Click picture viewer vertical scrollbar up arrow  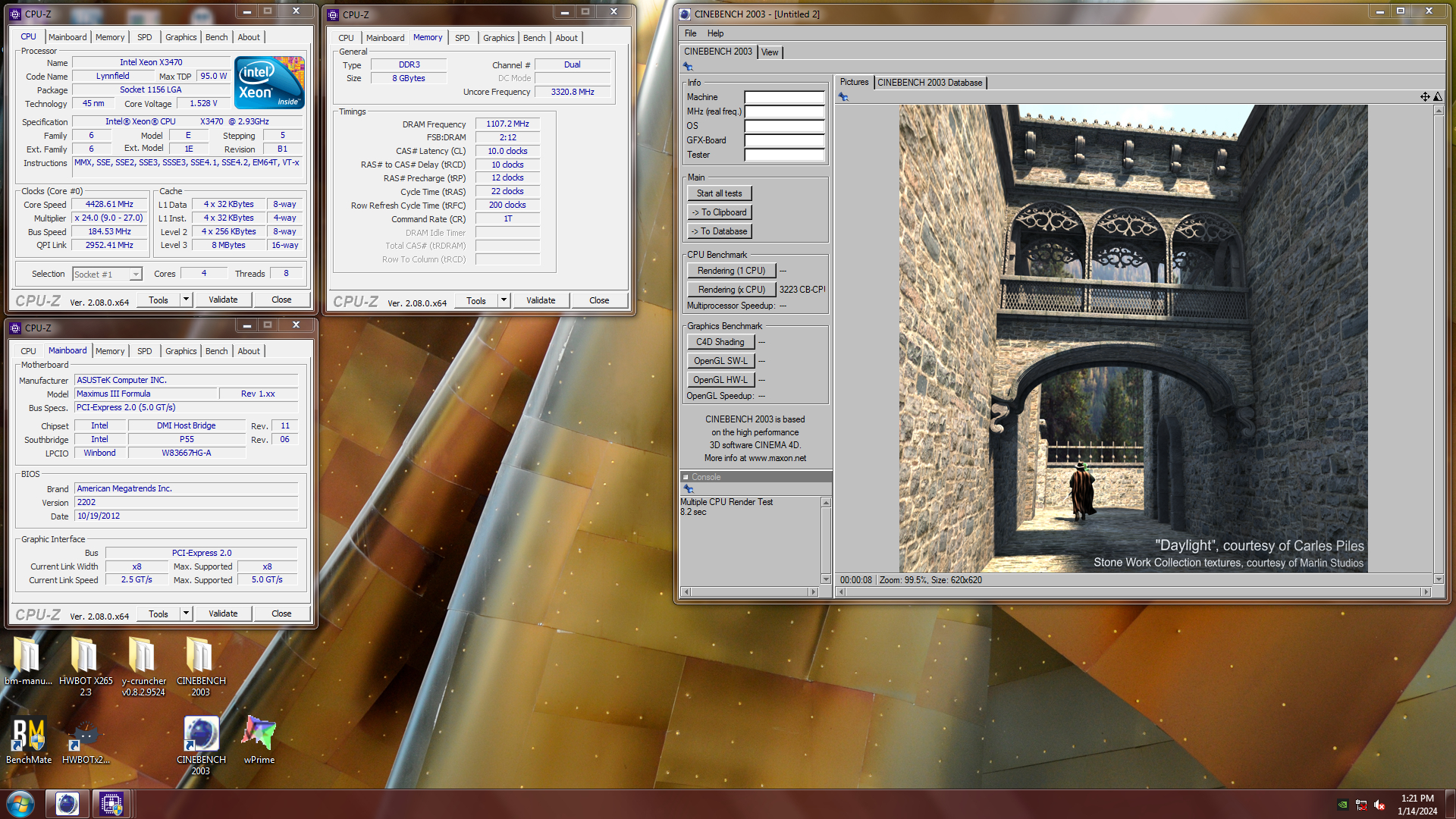pyautogui.click(x=1438, y=111)
